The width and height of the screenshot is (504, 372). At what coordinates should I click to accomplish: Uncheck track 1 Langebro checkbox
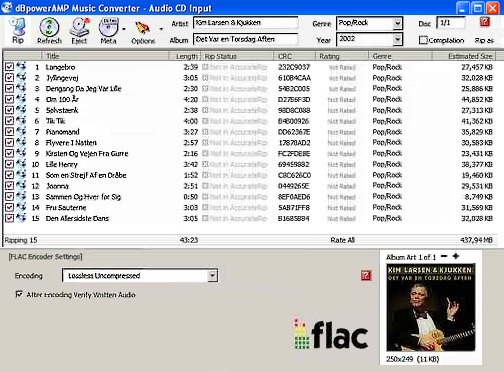(9, 67)
